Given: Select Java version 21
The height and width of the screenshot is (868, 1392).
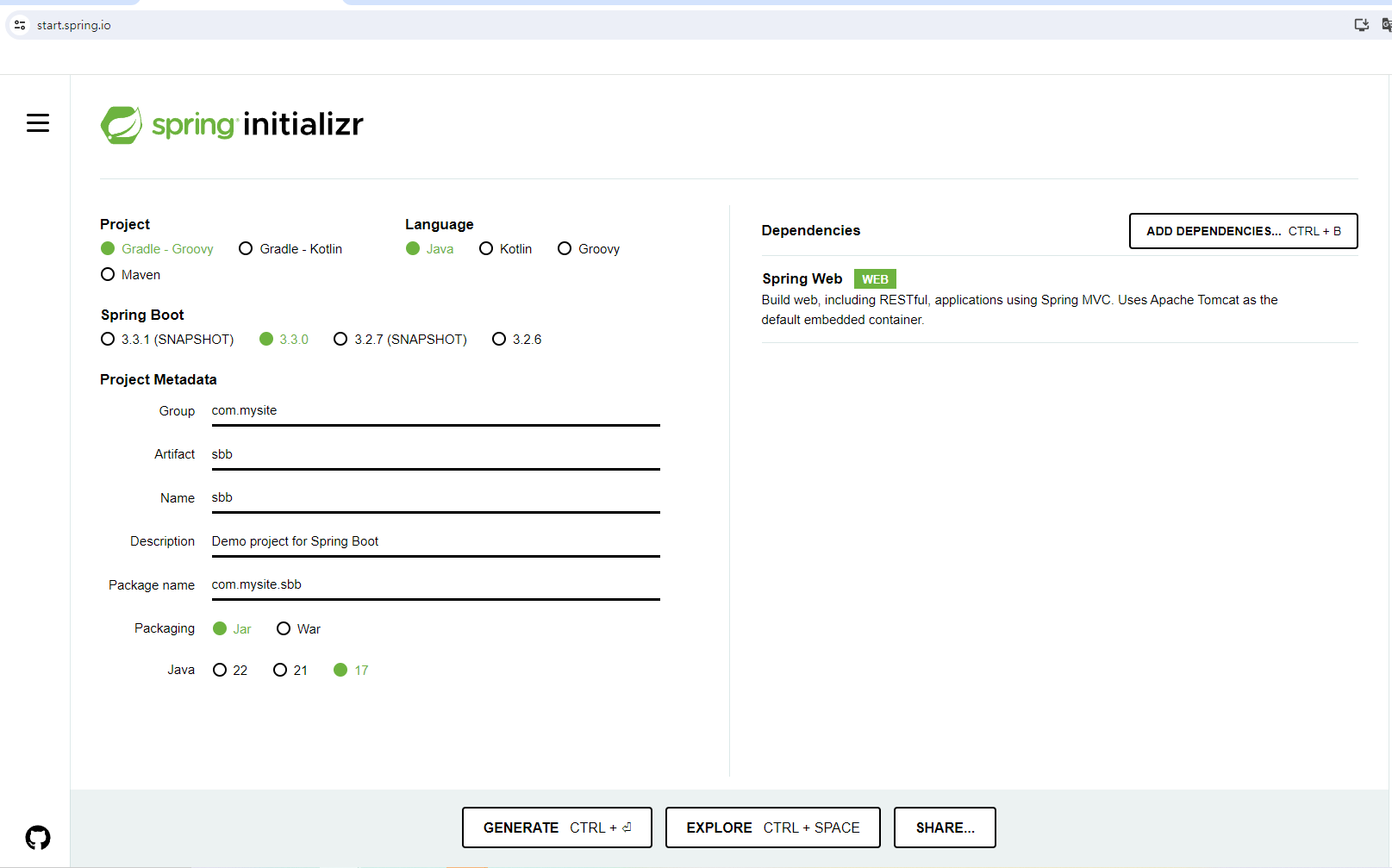Looking at the screenshot, I should click(290, 671).
